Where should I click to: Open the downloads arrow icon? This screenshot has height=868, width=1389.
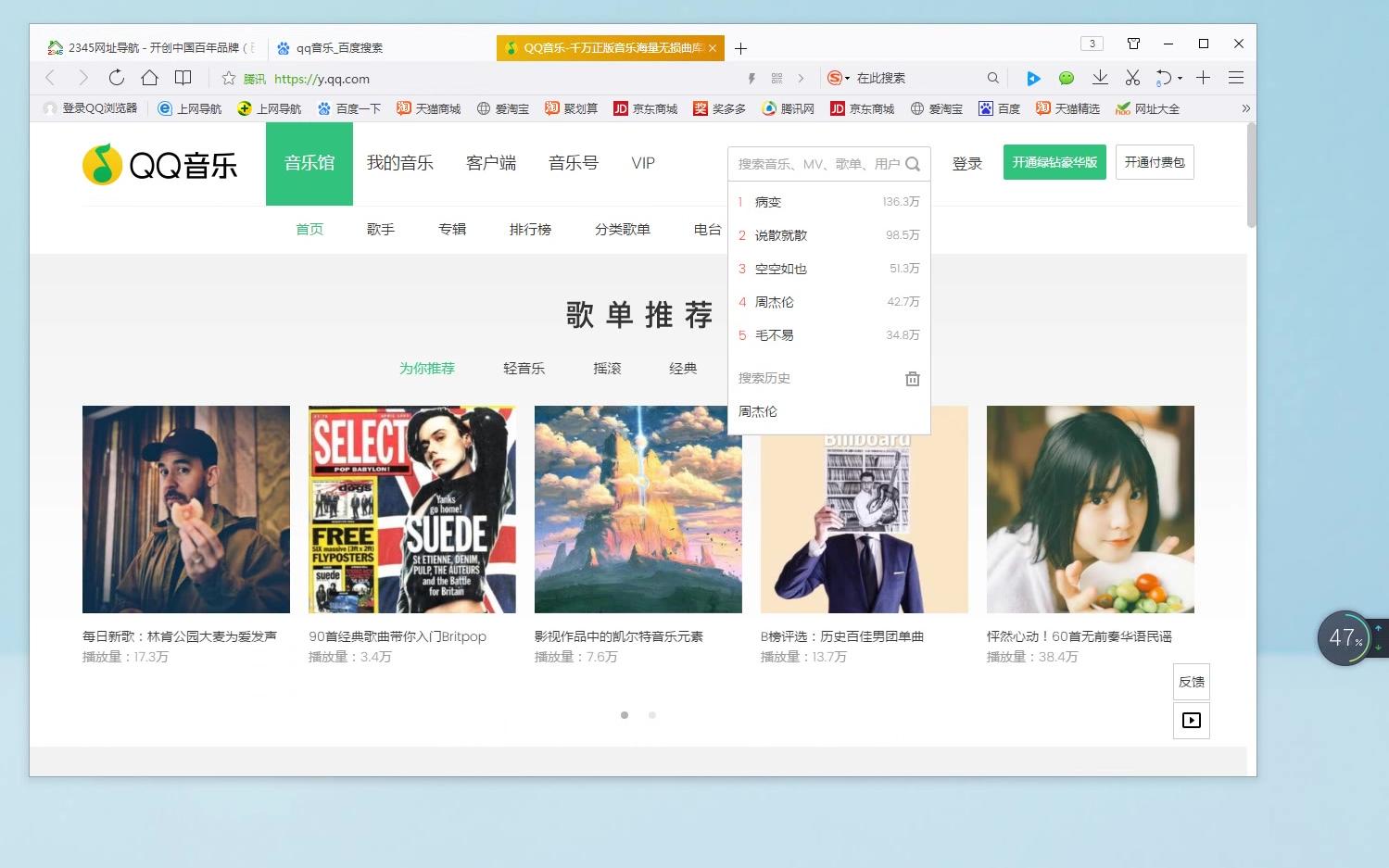coord(1100,78)
